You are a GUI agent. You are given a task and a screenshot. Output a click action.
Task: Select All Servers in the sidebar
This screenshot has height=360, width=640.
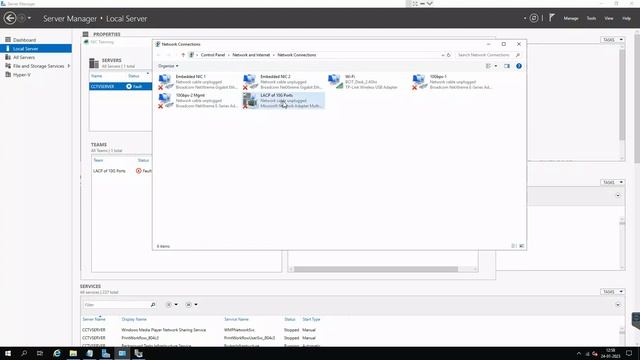pyautogui.click(x=24, y=58)
